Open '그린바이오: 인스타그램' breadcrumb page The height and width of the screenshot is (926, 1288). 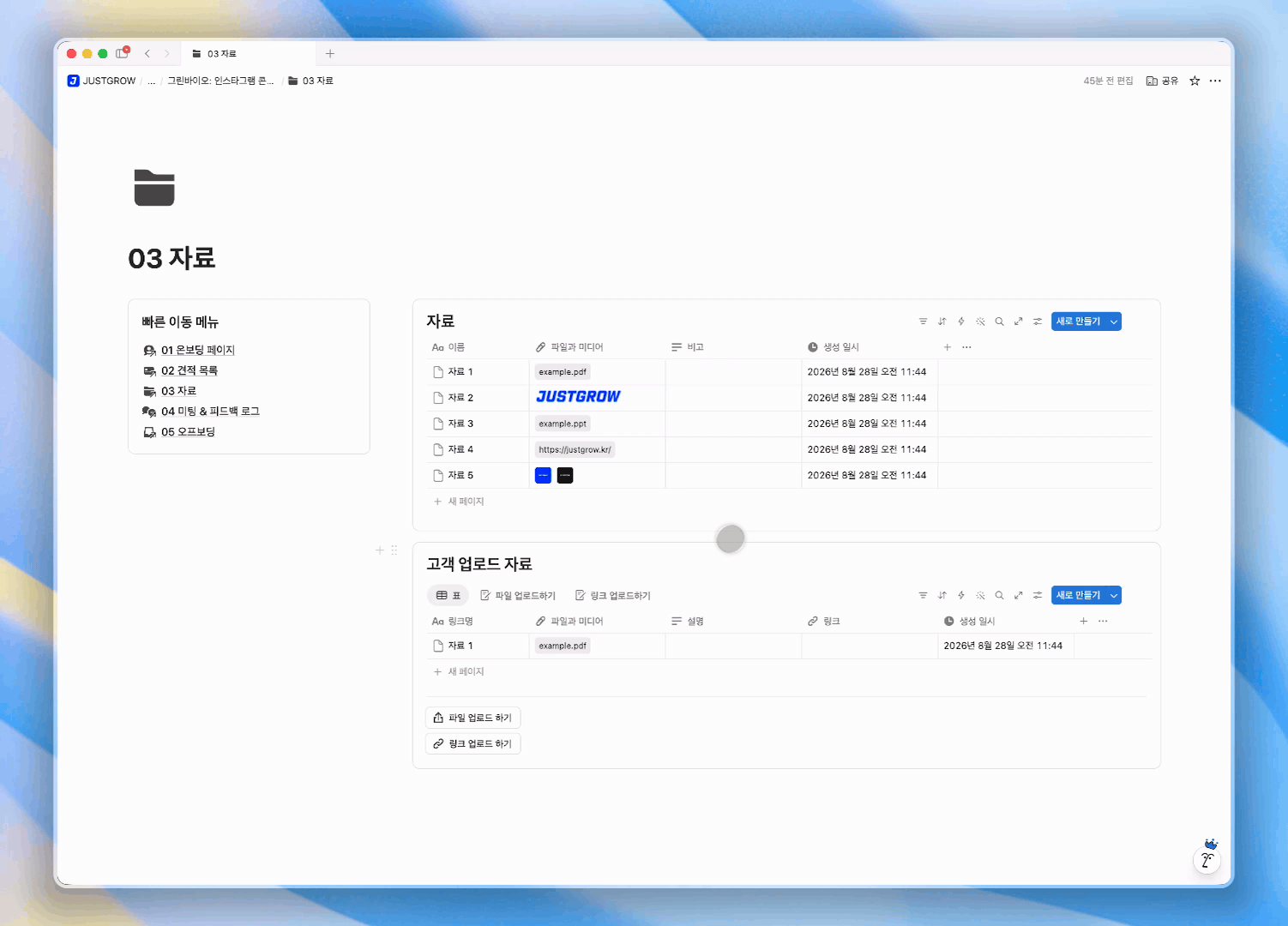pyautogui.click(x=220, y=81)
